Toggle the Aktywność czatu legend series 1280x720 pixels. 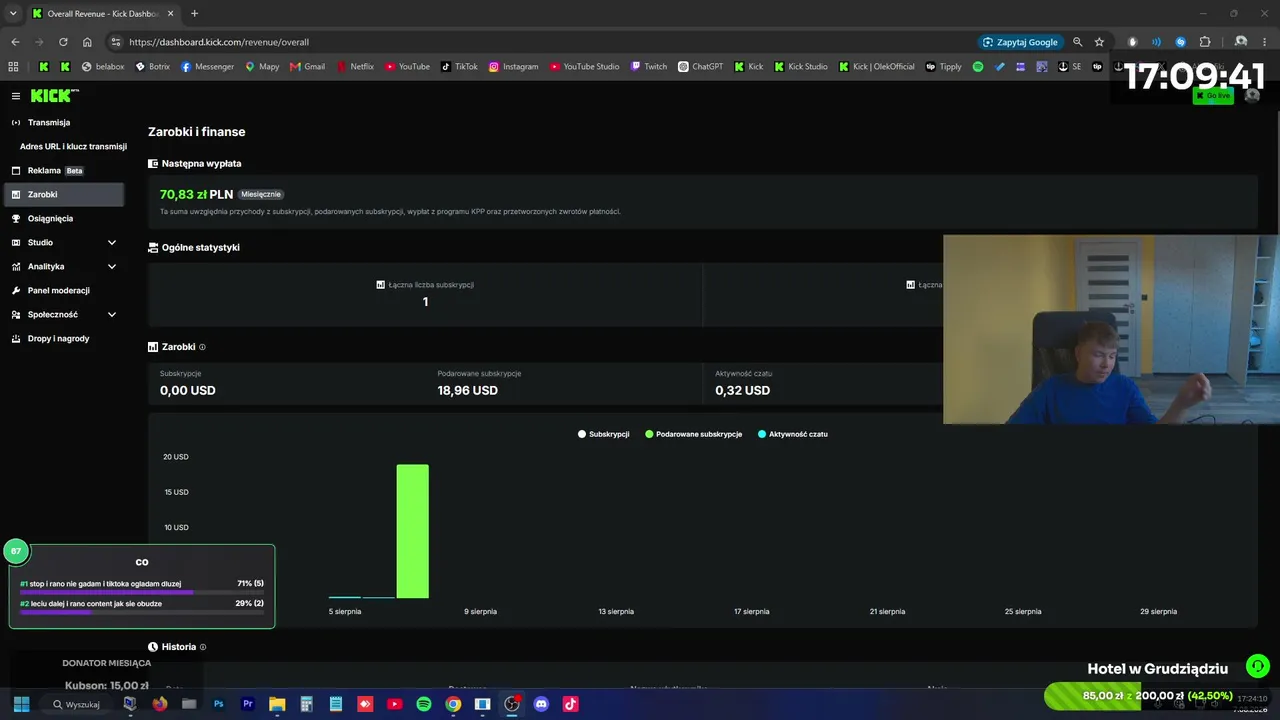[x=793, y=434]
